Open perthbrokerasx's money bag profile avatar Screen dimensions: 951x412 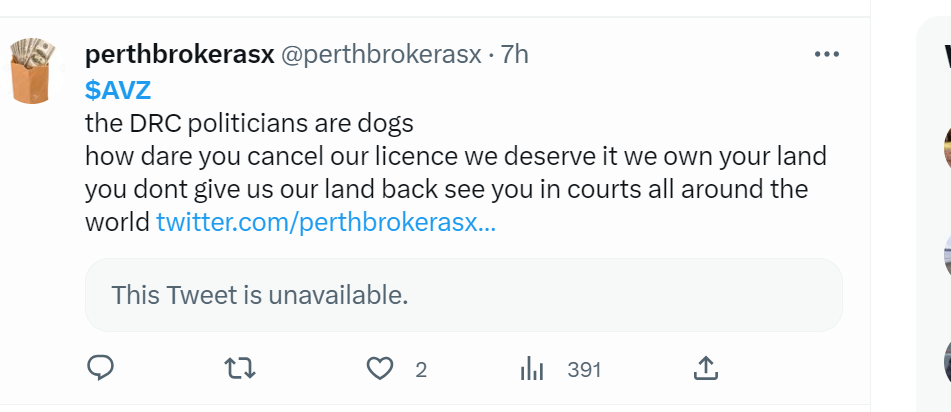(x=34, y=70)
